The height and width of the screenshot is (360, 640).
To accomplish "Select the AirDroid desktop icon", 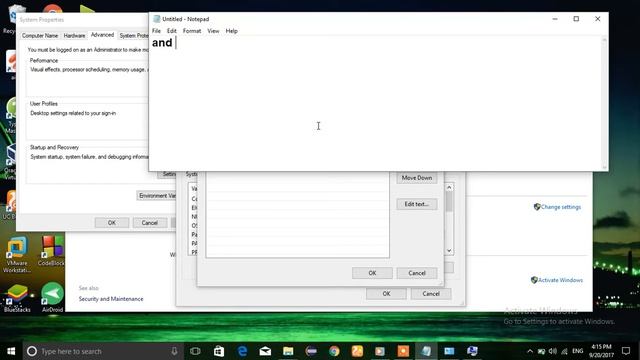I will pyautogui.click(x=52, y=298).
